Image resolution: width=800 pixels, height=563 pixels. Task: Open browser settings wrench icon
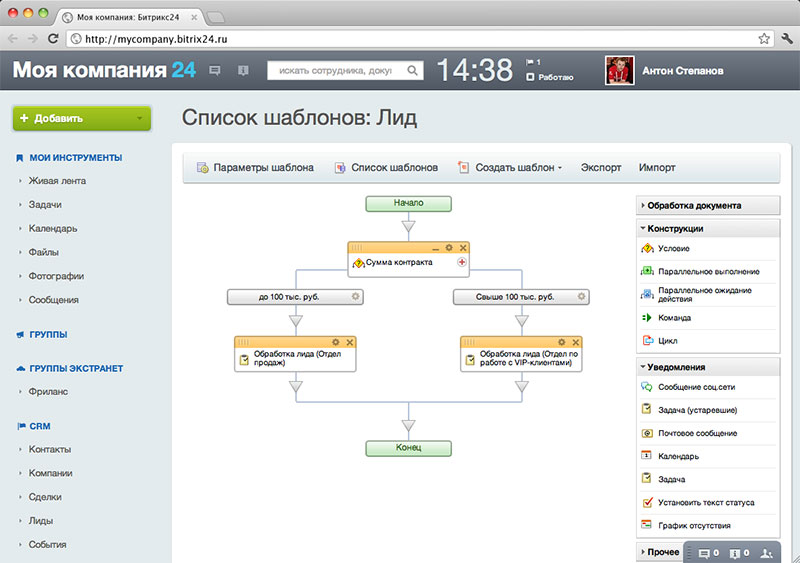[786, 38]
